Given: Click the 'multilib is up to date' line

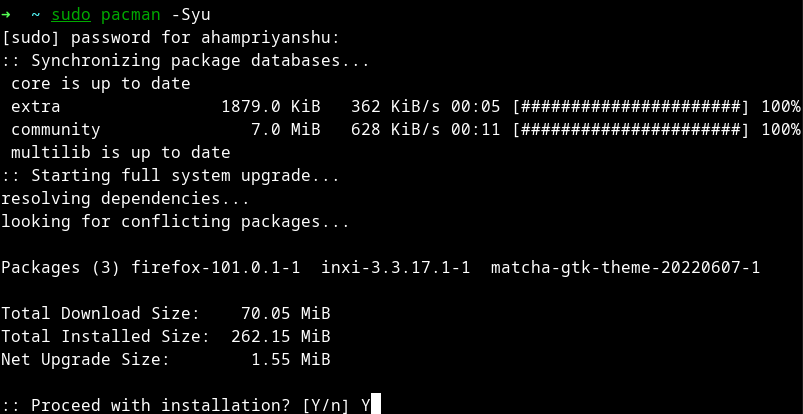Looking at the screenshot, I should (x=120, y=153).
